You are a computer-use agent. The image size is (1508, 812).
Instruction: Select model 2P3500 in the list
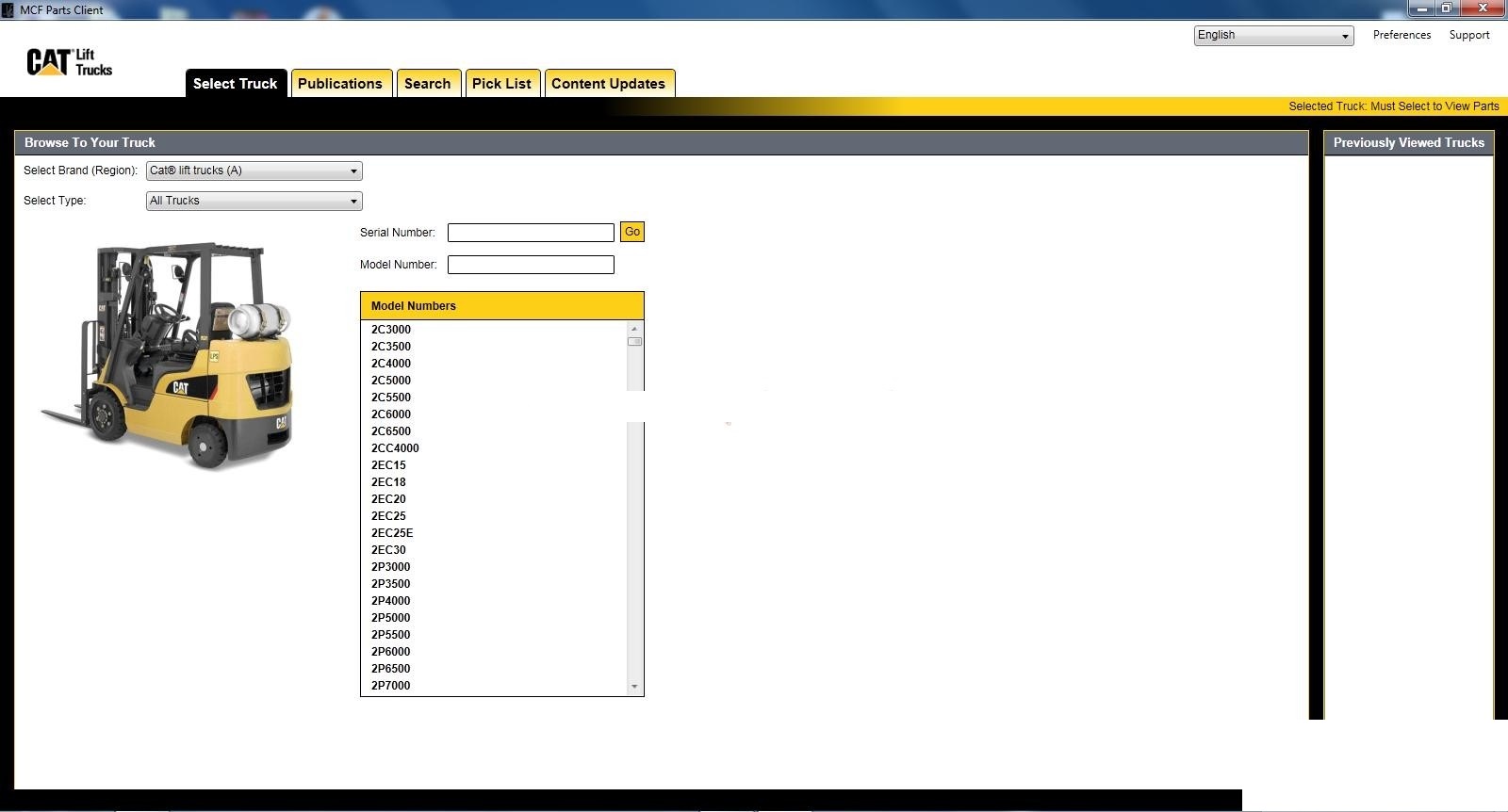(x=391, y=584)
